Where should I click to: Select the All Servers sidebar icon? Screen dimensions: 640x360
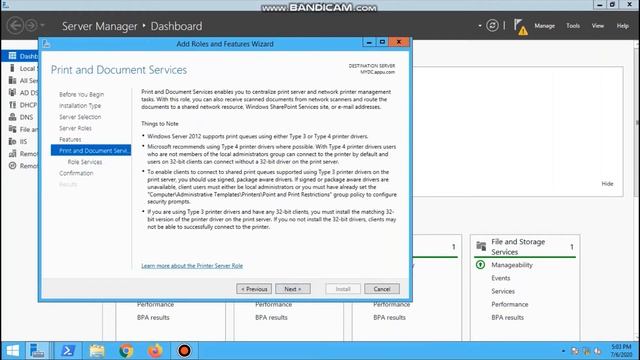point(12,80)
